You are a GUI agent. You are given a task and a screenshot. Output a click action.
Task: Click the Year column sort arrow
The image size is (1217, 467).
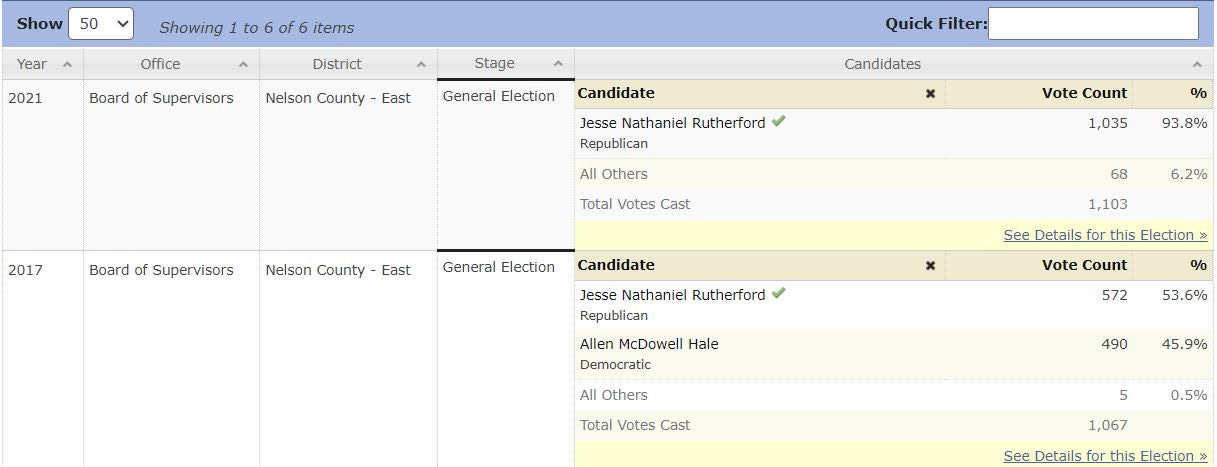(67, 64)
